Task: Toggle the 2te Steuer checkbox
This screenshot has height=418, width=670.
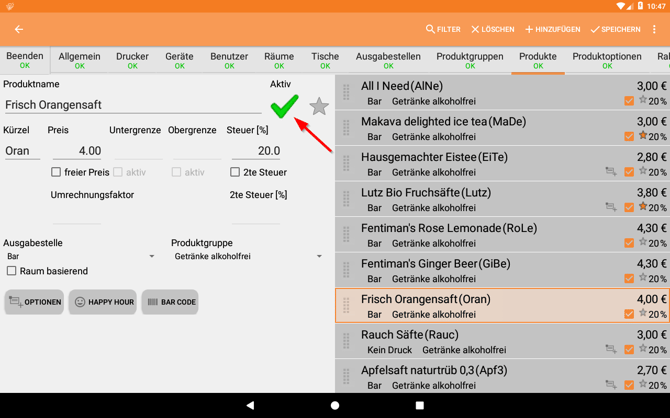Action: point(235,172)
